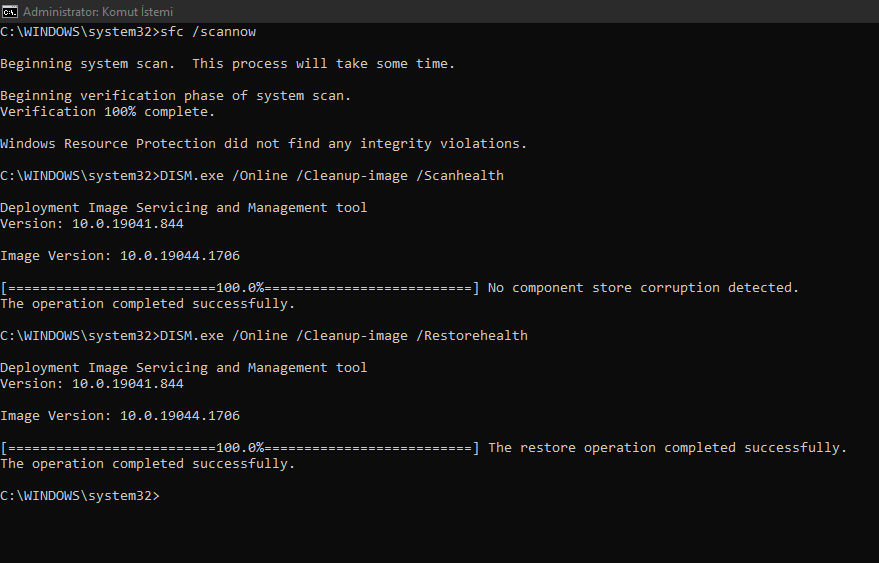This screenshot has width=879, height=563.
Task: Click the "sfc /scannow" command text
Action: pyautogui.click(x=208, y=32)
